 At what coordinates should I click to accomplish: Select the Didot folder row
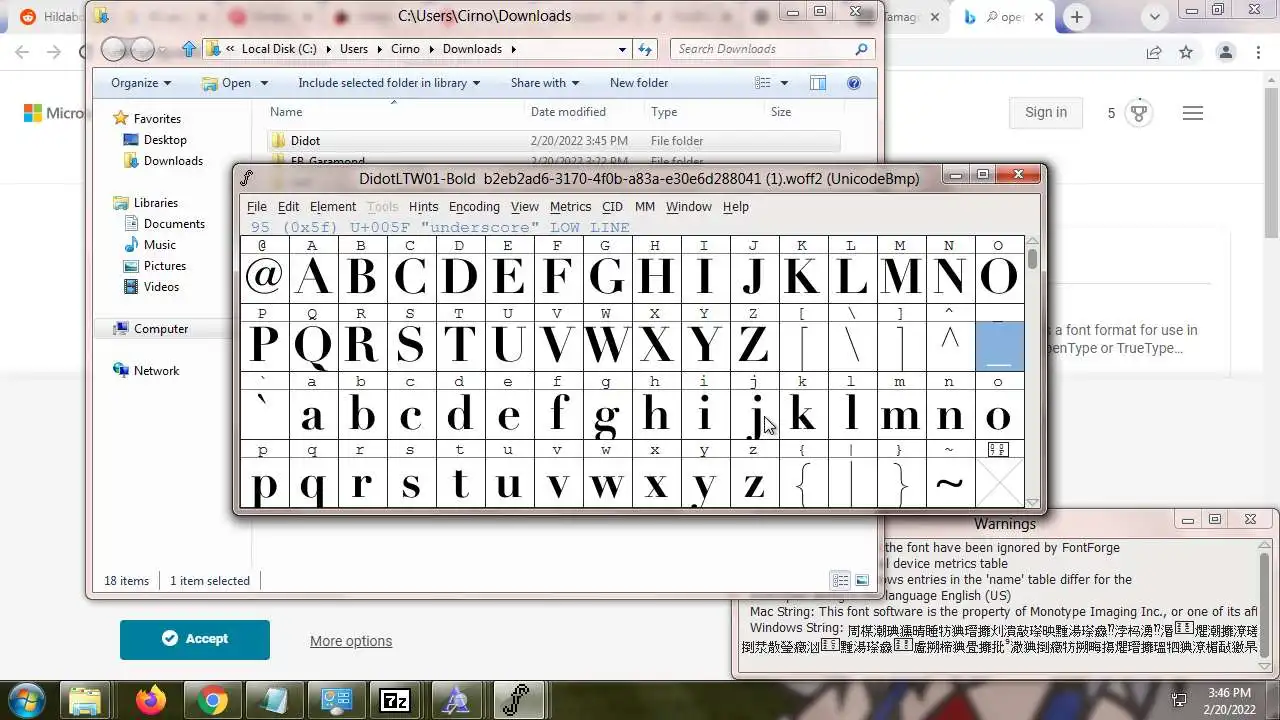pyautogui.click(x=555, y=141)
